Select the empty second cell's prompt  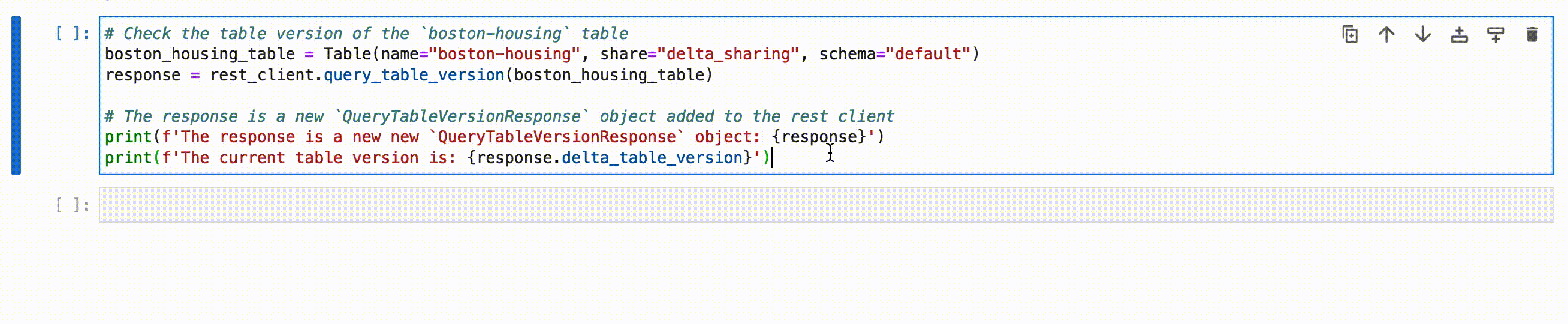(73, 205)
